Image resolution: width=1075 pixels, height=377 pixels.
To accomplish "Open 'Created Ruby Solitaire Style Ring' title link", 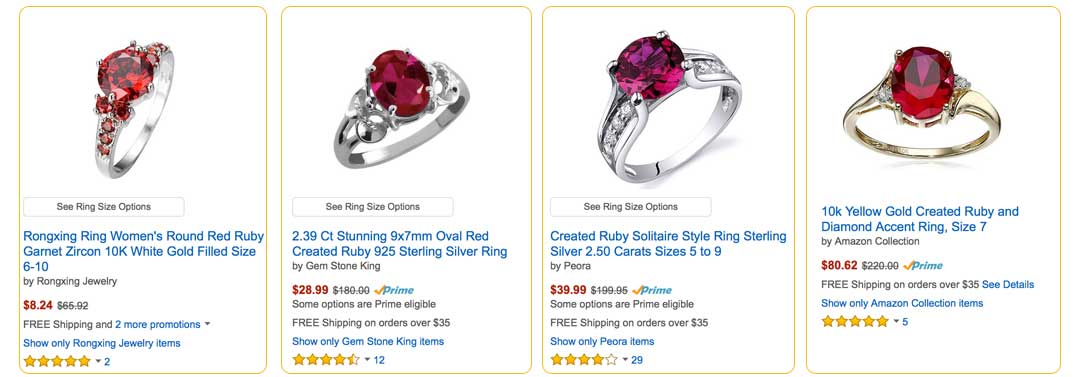I will click(x=668, y=243).
